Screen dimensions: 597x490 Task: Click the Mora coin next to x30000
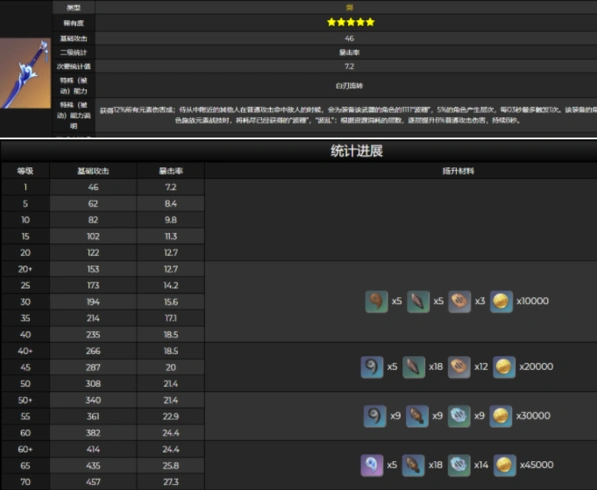click(x=500, y=416)
